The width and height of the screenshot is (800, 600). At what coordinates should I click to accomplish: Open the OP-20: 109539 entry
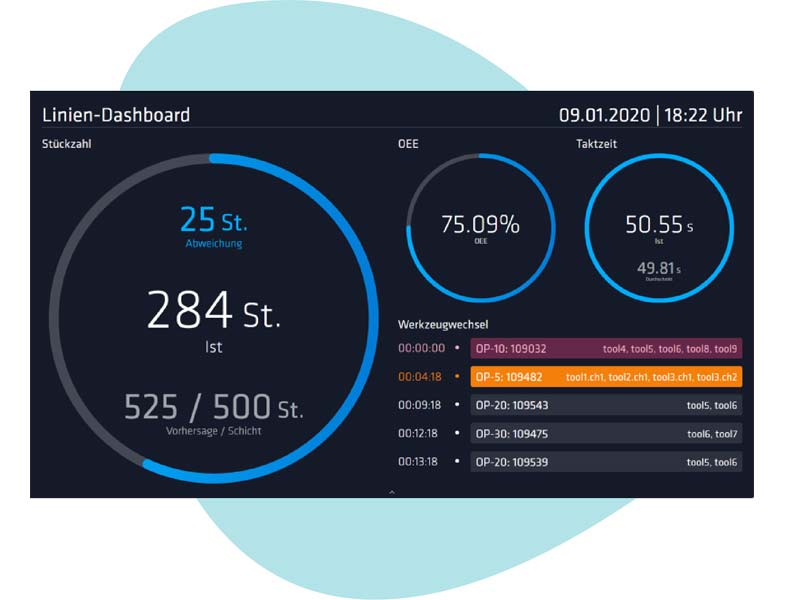coord(606,462)
